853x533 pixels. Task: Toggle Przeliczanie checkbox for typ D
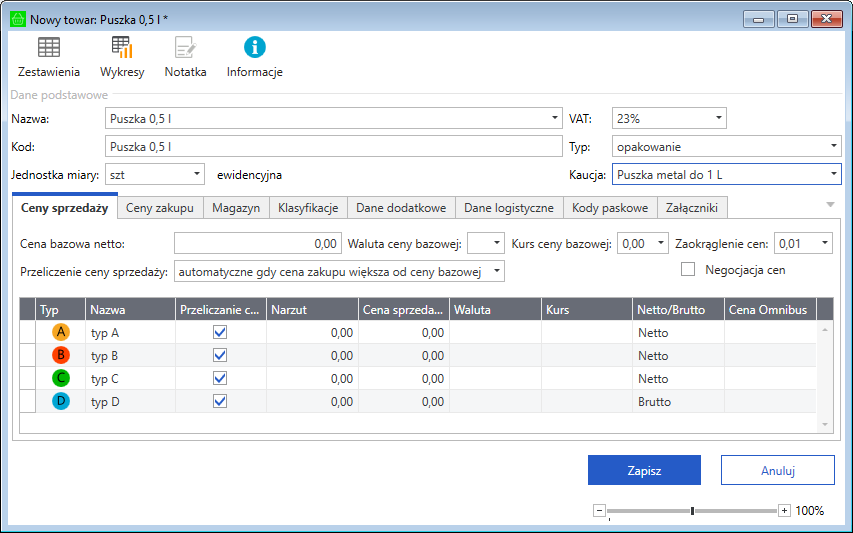click(220, 401)
